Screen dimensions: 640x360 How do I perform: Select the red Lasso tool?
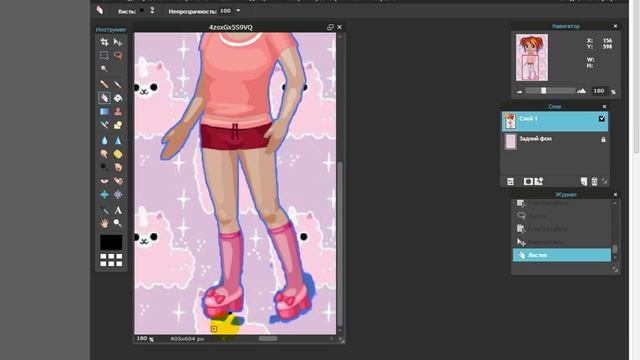tap(118, 55)
